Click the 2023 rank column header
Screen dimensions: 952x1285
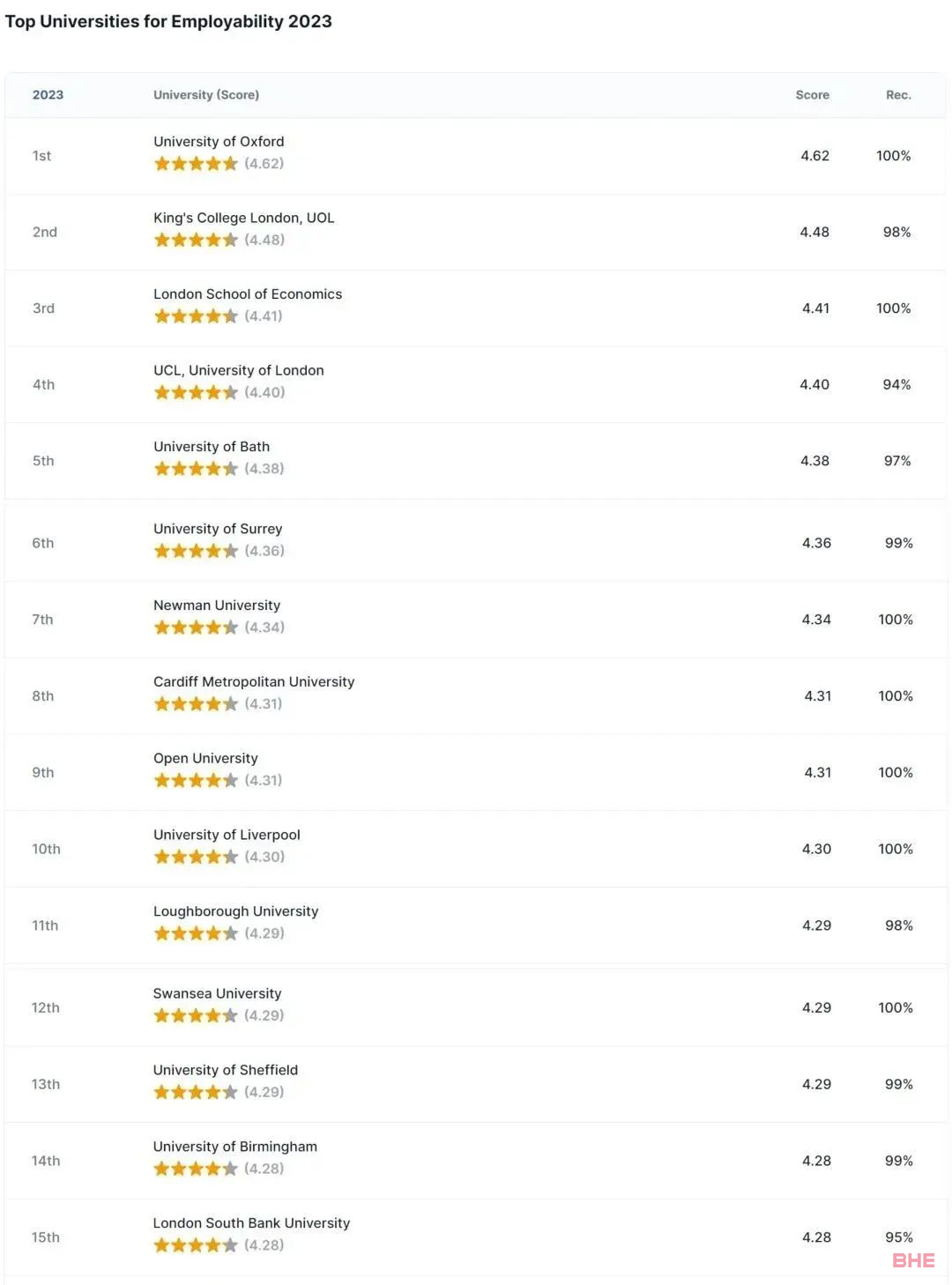coord(48,95)
